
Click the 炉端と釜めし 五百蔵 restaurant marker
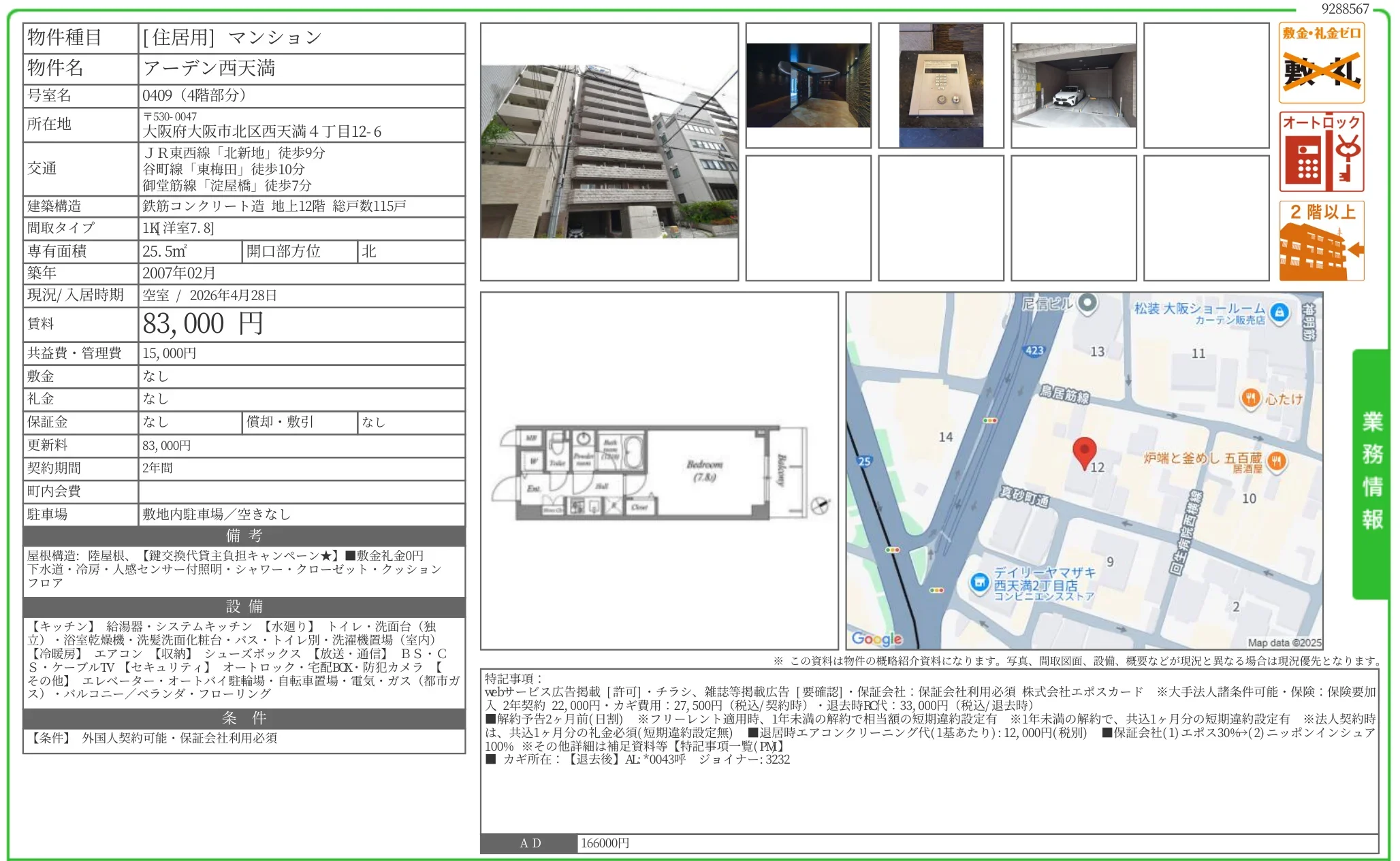[x=1277, y=461]
